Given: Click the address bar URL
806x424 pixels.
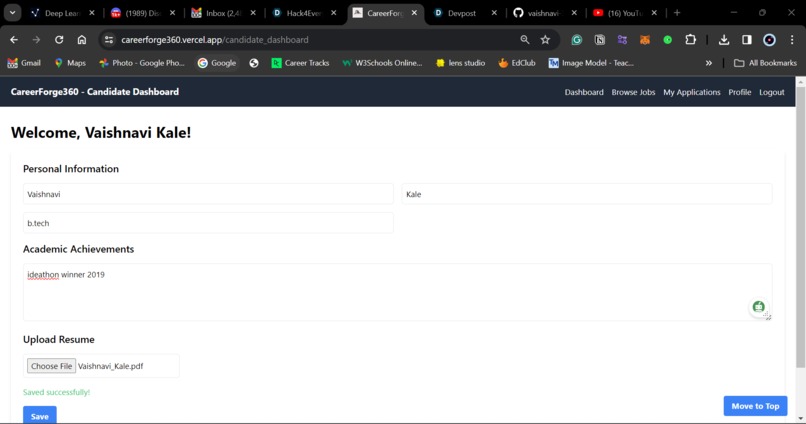Looking at the screenshot, I should (215, 40).
